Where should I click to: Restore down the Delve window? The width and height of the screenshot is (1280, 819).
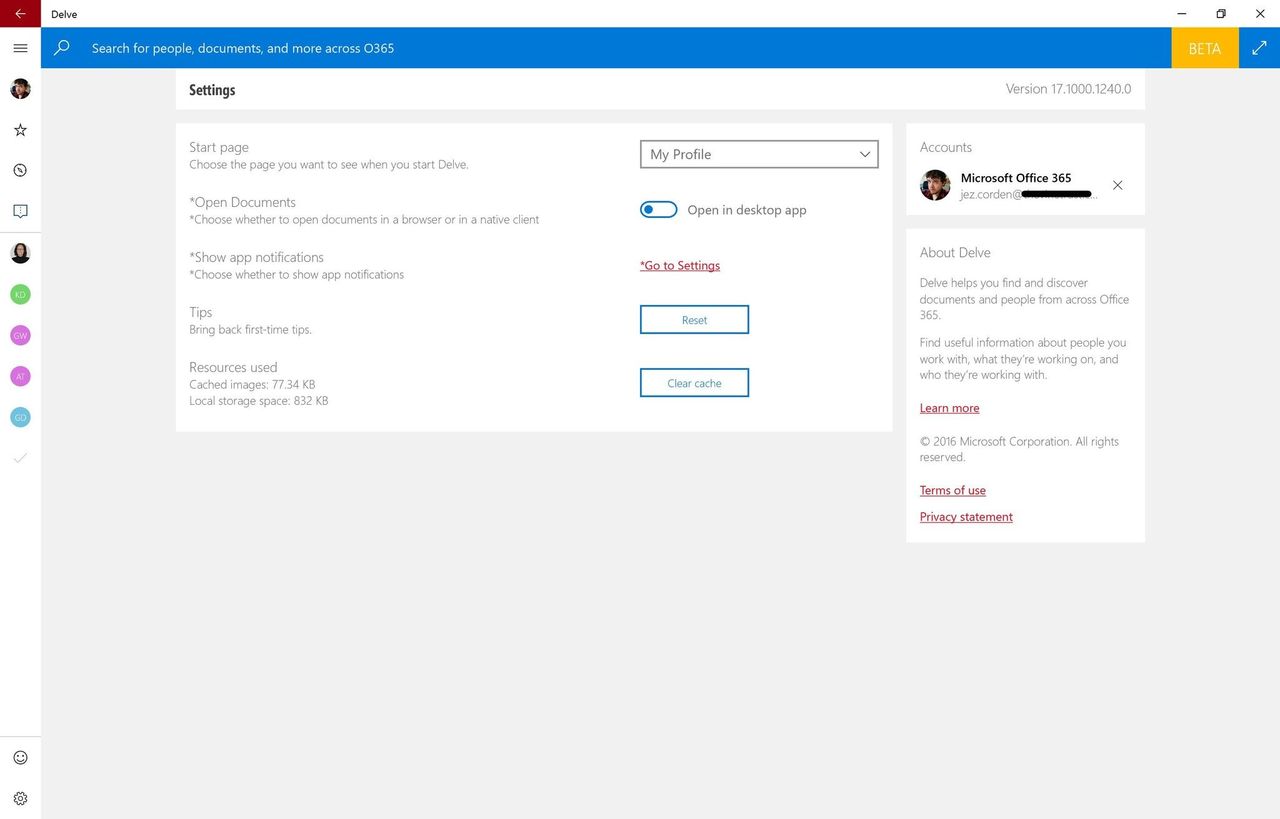click(1221, 14)
